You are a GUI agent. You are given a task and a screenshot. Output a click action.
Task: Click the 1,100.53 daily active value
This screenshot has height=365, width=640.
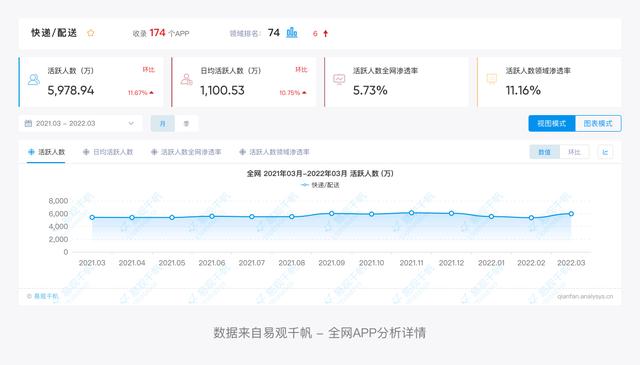click(x=222, y=90)
